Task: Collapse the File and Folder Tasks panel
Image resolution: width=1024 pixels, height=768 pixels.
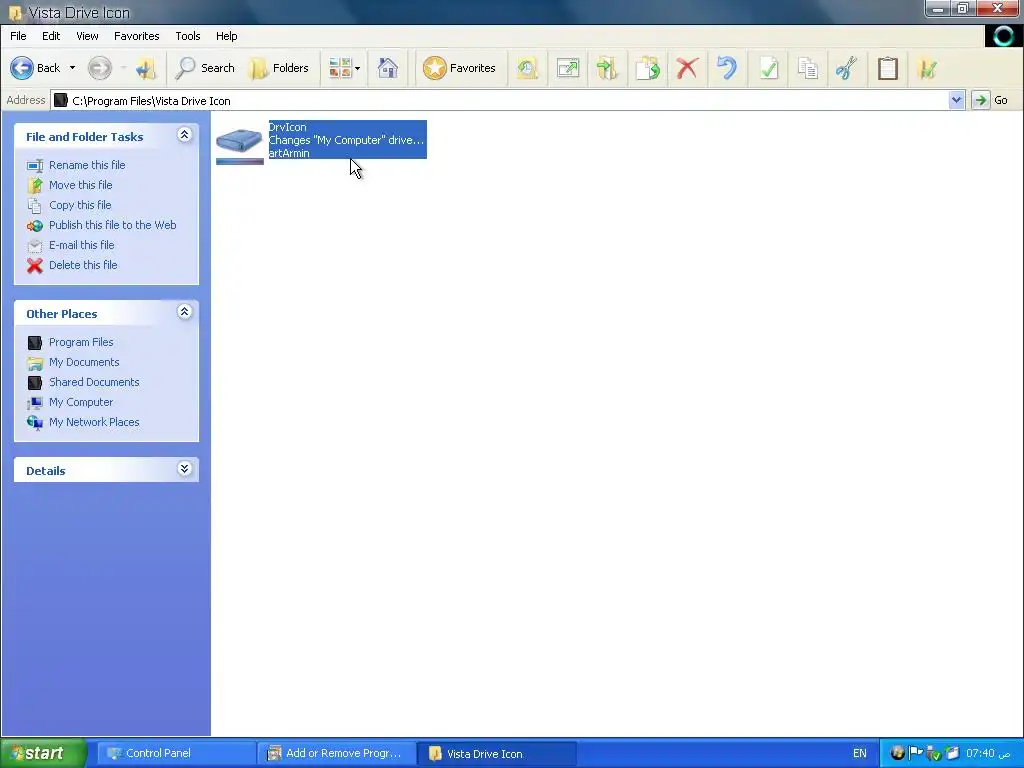Action: [x=184, y=135]
